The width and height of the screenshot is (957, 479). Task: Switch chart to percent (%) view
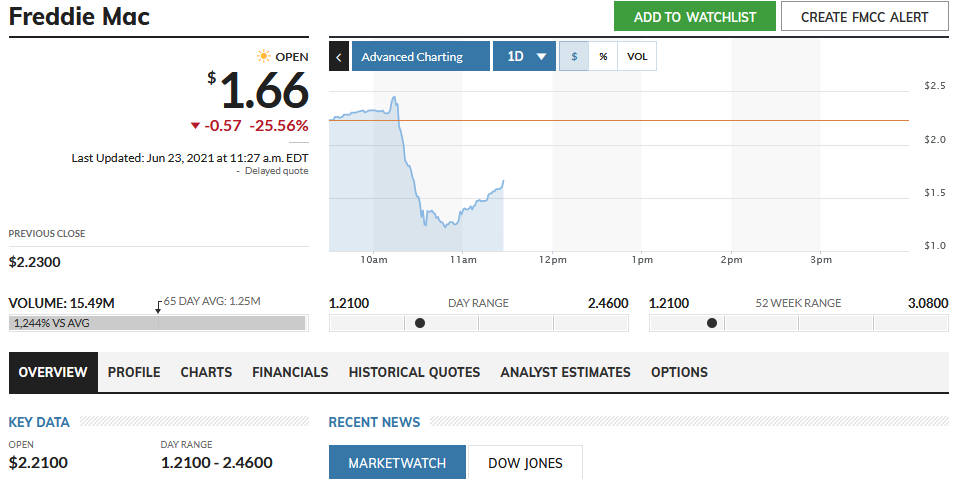pyautogui.click(x=603, y=56)
